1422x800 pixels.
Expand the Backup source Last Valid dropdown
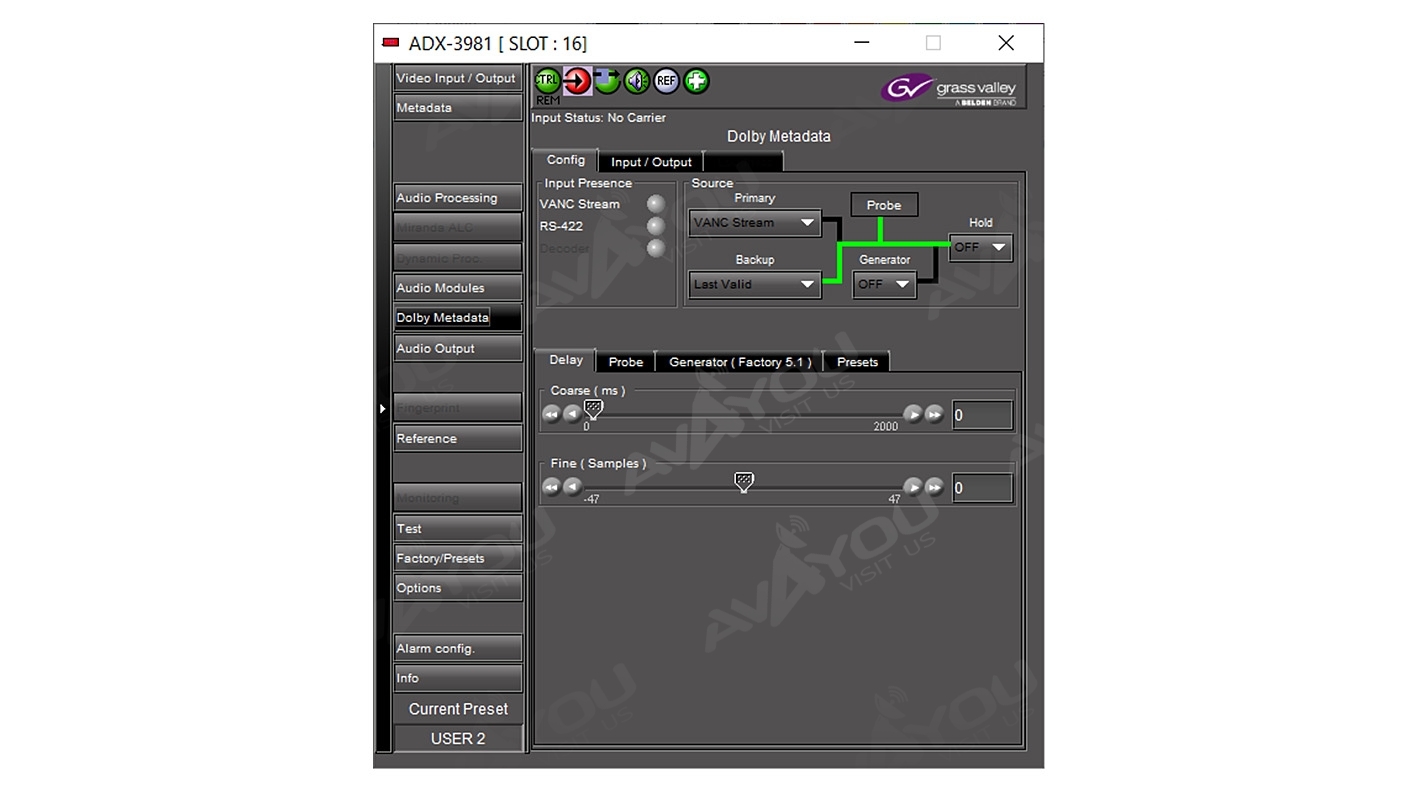(754, 284)
